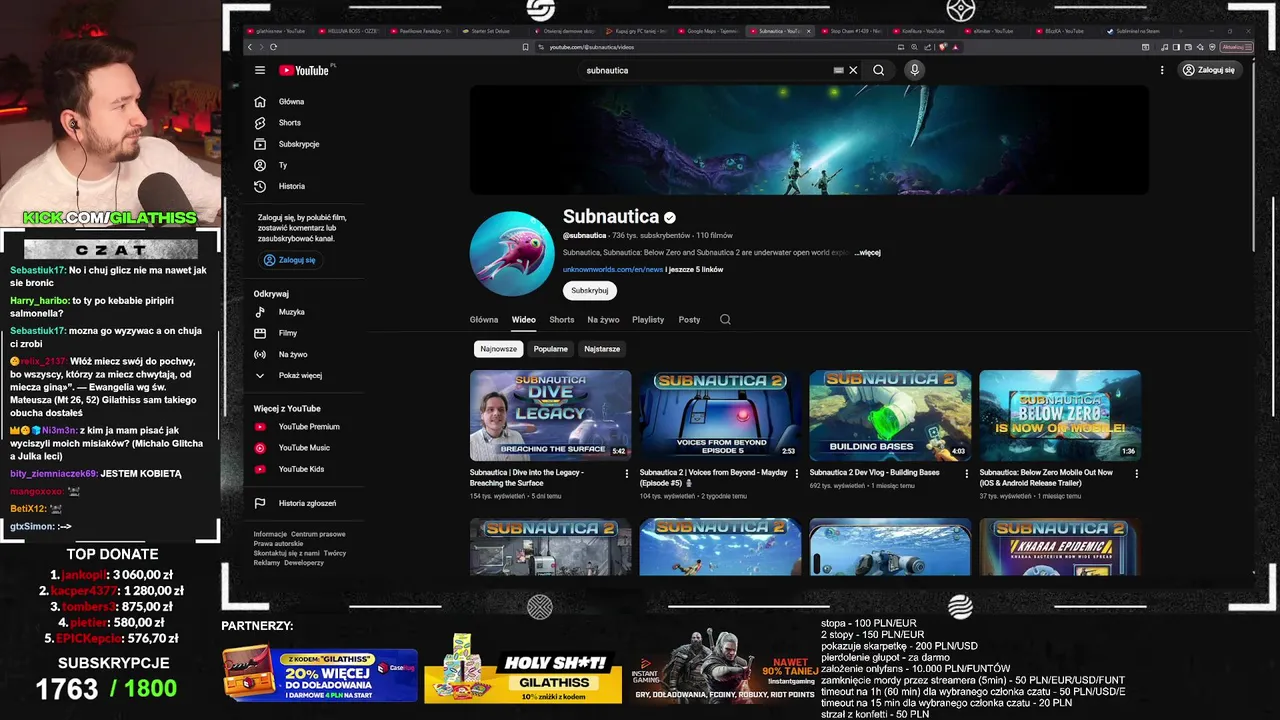Open options for Dive into the Legacy video
Viewport: 1280px width, 720px height.
click(627, 473)
